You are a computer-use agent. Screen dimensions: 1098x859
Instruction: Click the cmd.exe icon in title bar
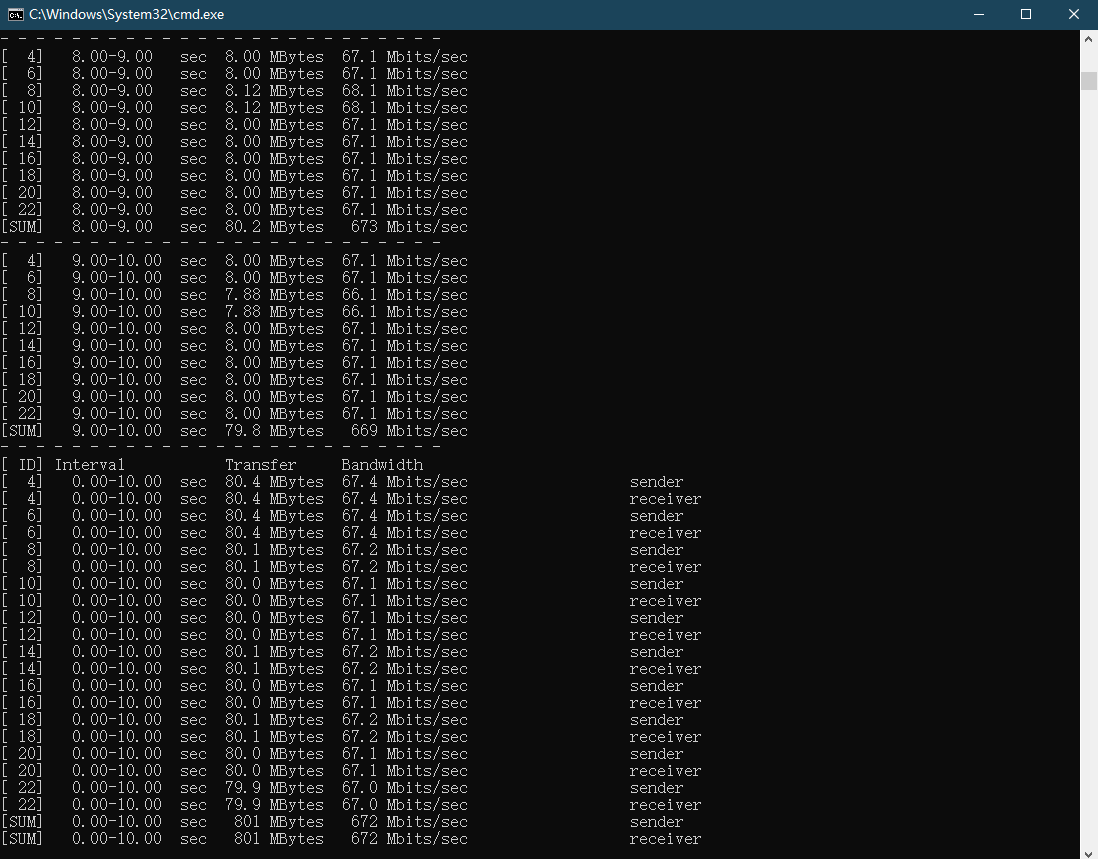pos(15,15)
